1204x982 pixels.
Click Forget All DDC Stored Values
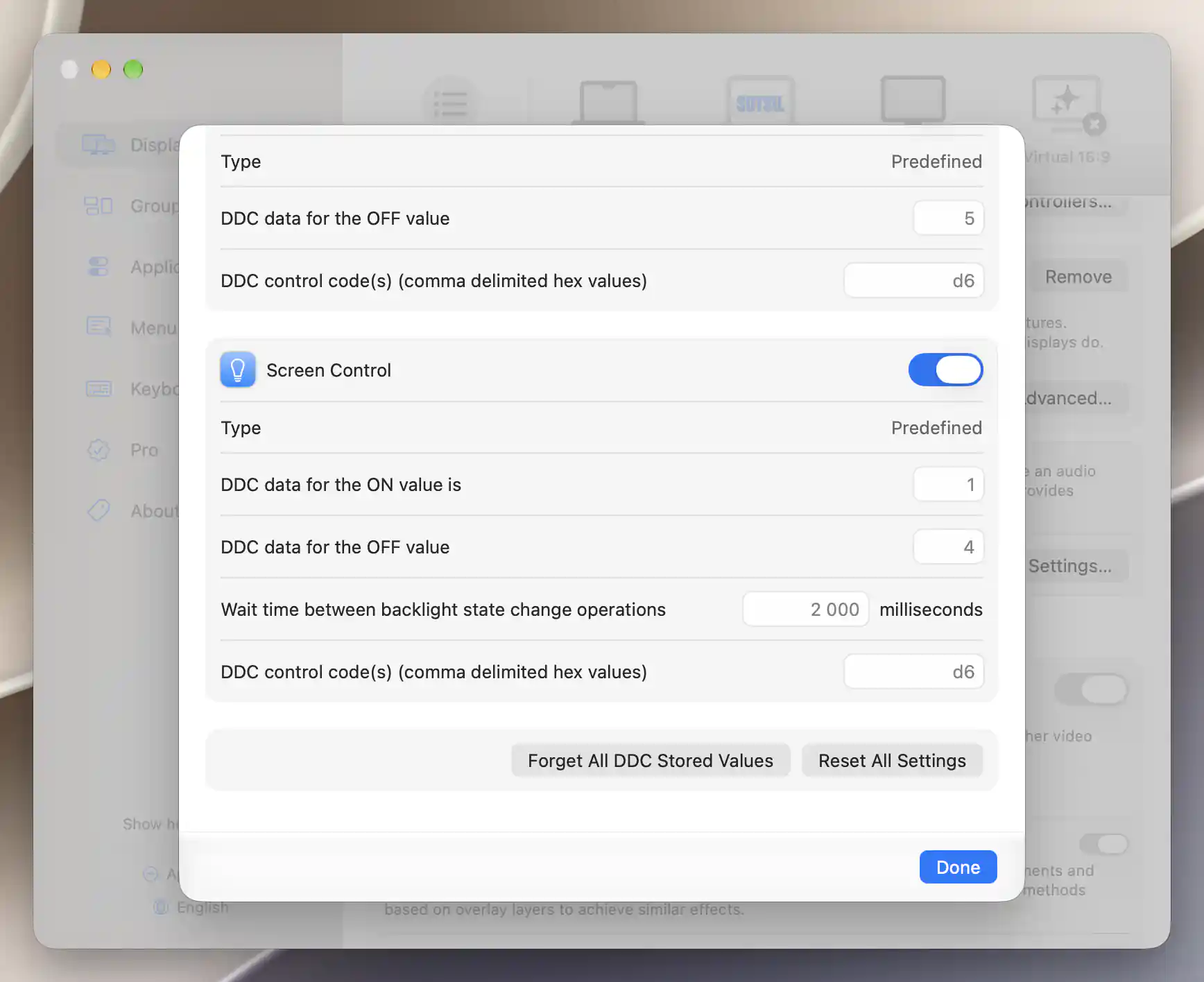pyautogui.click(x=651, y=761)
